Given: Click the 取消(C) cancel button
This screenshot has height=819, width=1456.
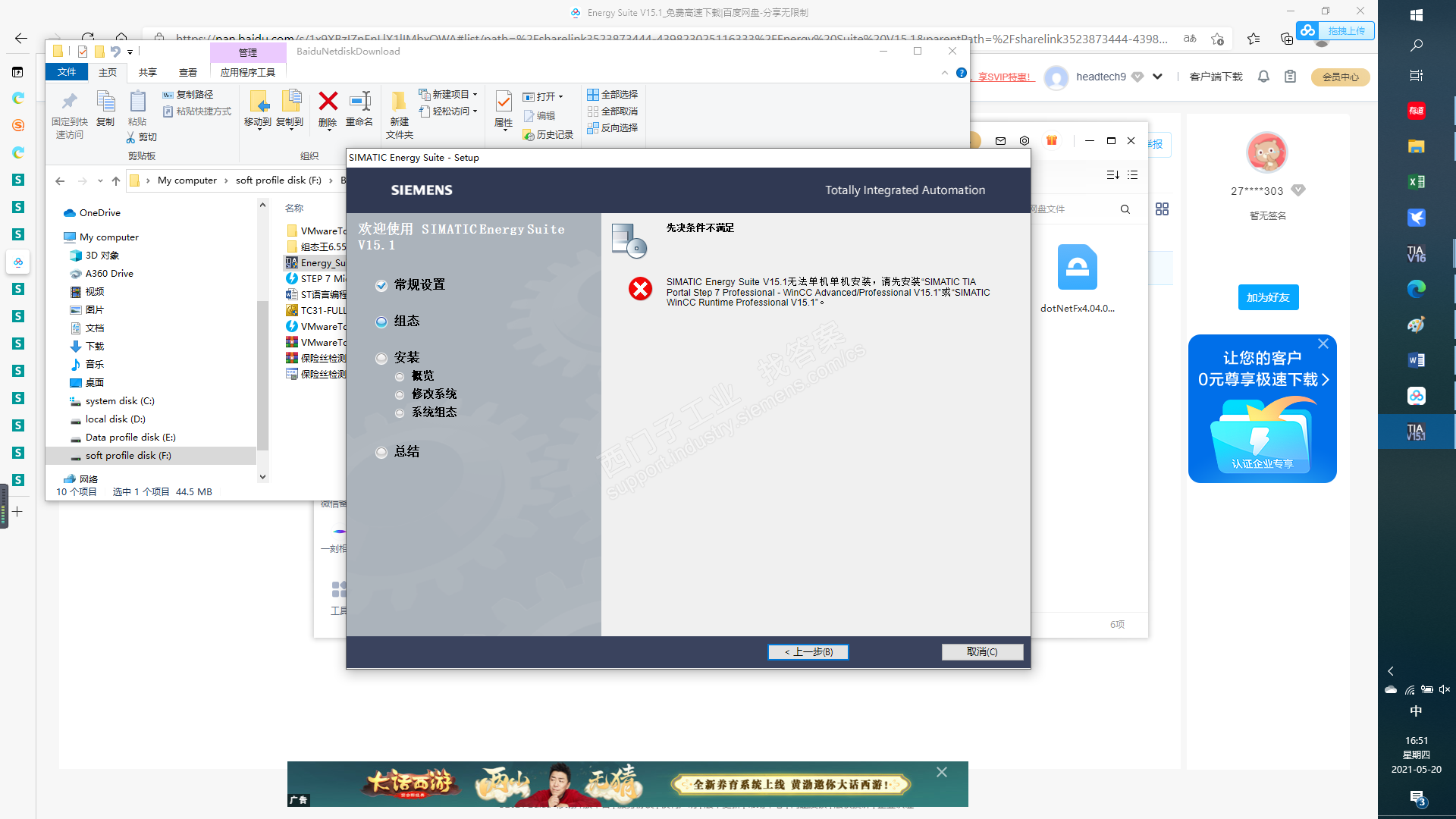Looking at the screenshot, I should pos(982,652).
